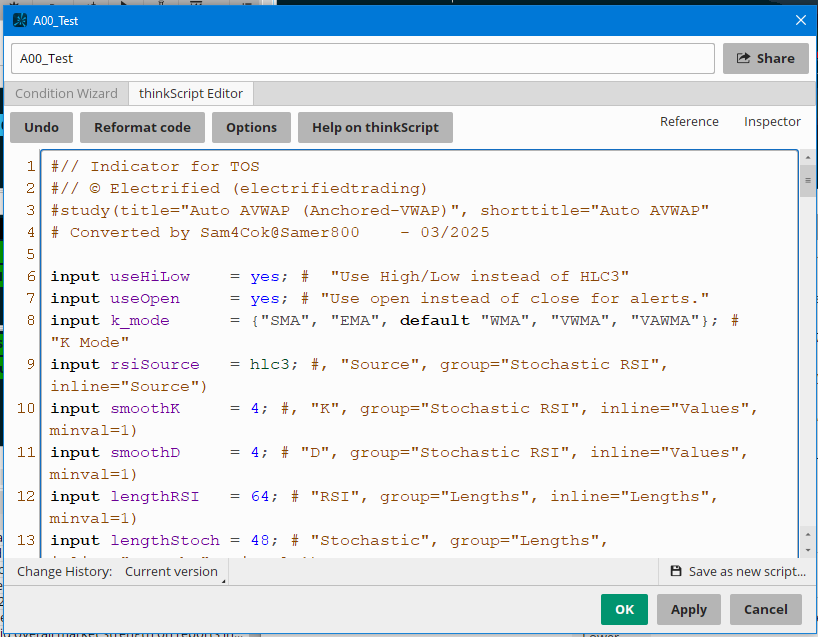Click the A00_Test script name field
Viewport: 818px width, 637px height.
pyautogui.click(x=362, y=58)
